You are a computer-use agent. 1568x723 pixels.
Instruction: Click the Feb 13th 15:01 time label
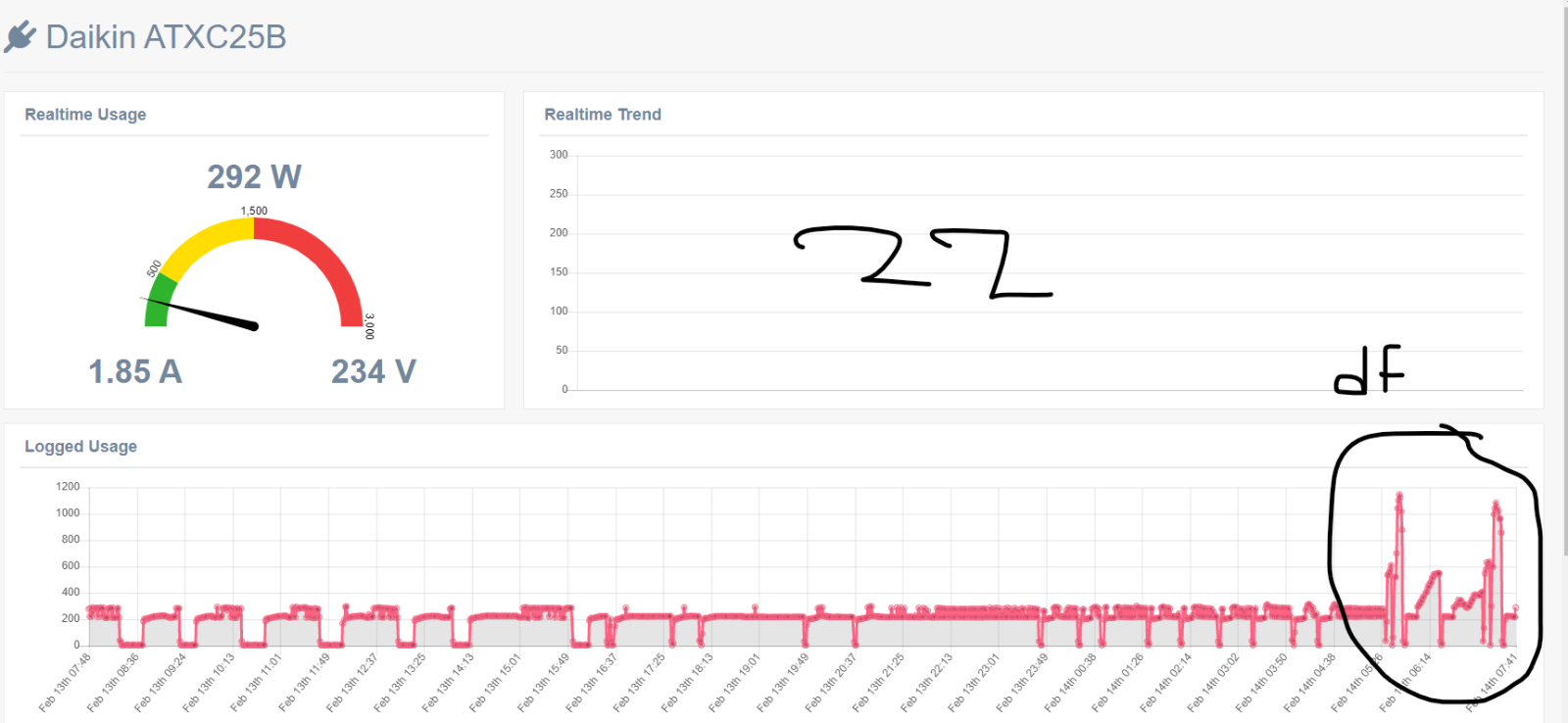coord(496,683)
